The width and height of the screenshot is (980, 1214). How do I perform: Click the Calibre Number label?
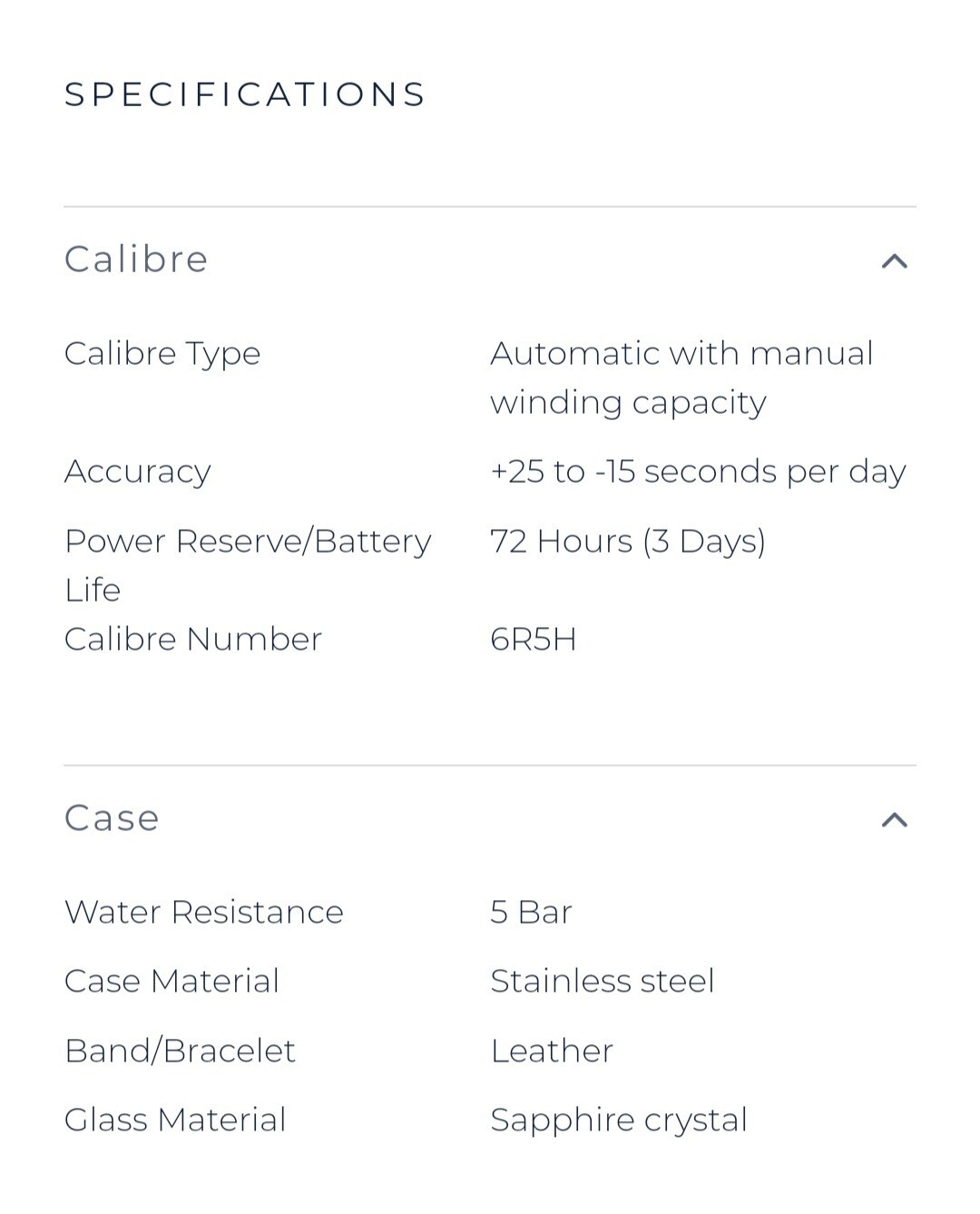coord(192,640)
